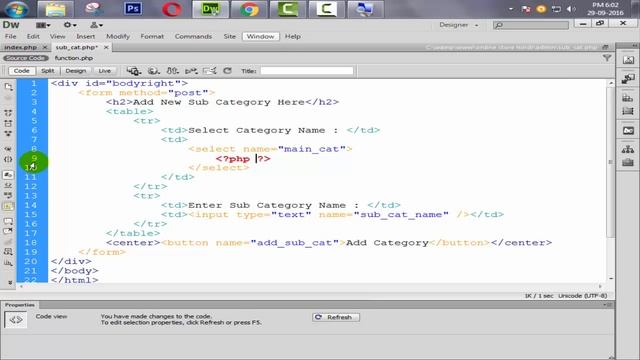The width and height of the screenshot is (640, 360).
Task: Switch to Split view
Action: [47, 71]
